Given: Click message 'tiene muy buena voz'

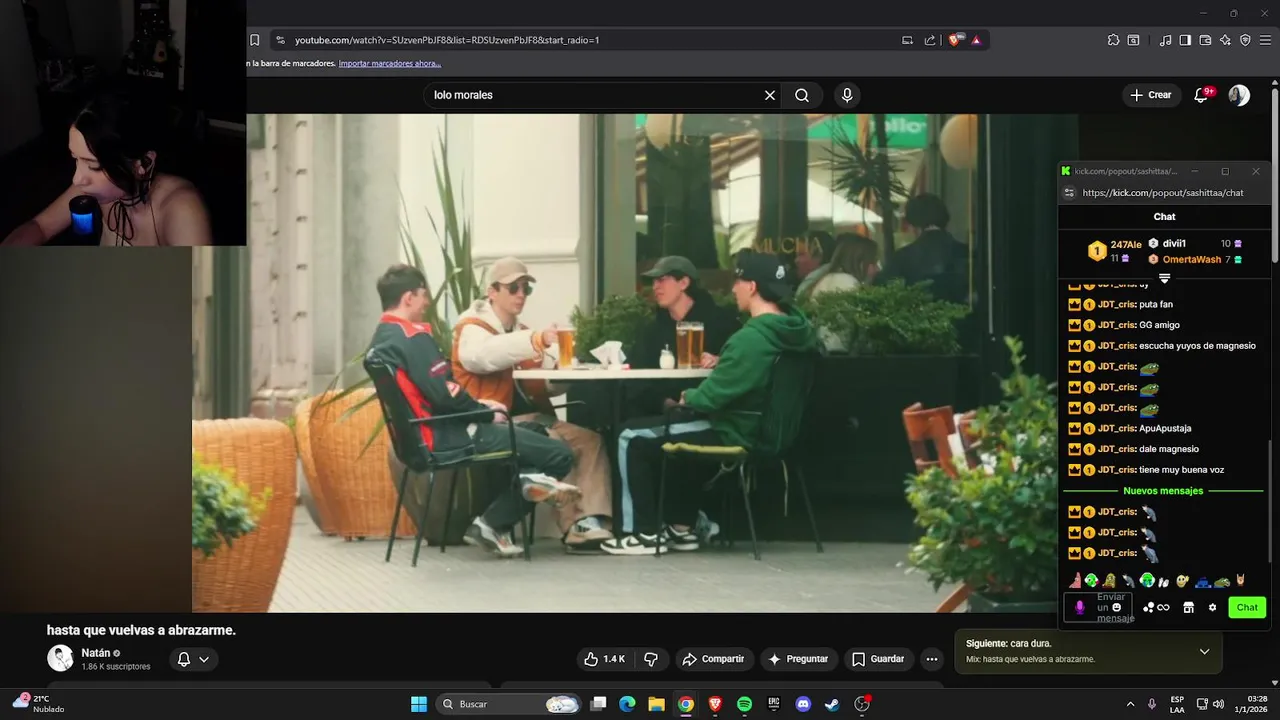Looking at the screenshot, I should (x=1181, y=470).
